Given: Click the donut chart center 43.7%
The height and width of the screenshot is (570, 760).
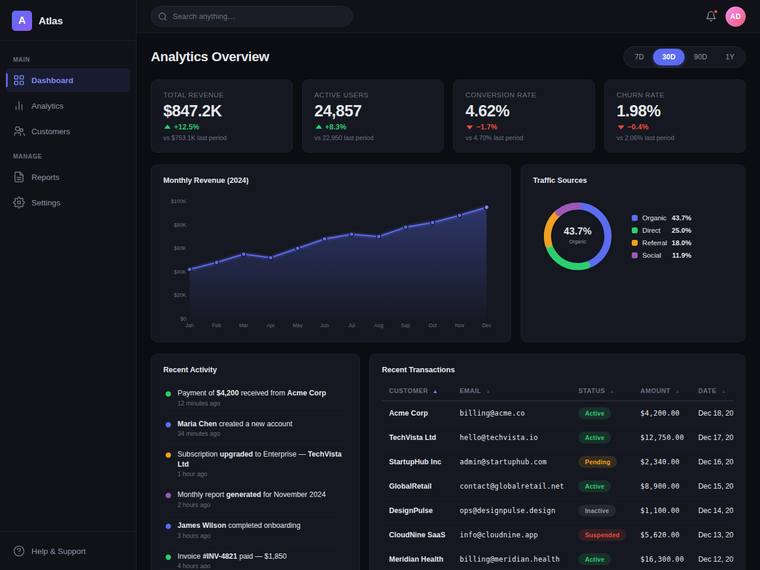Looking at the screenshot, I should (x=577, y=232).
